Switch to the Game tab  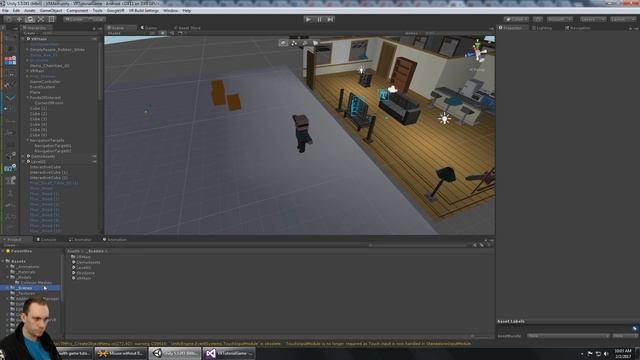click(149, 28)
